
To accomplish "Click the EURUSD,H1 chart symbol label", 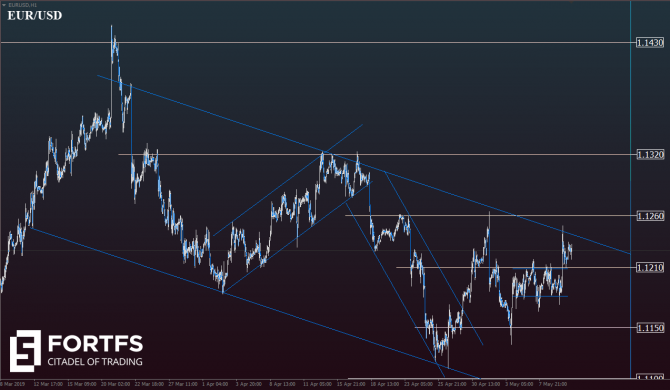I will tap(23, 5).
